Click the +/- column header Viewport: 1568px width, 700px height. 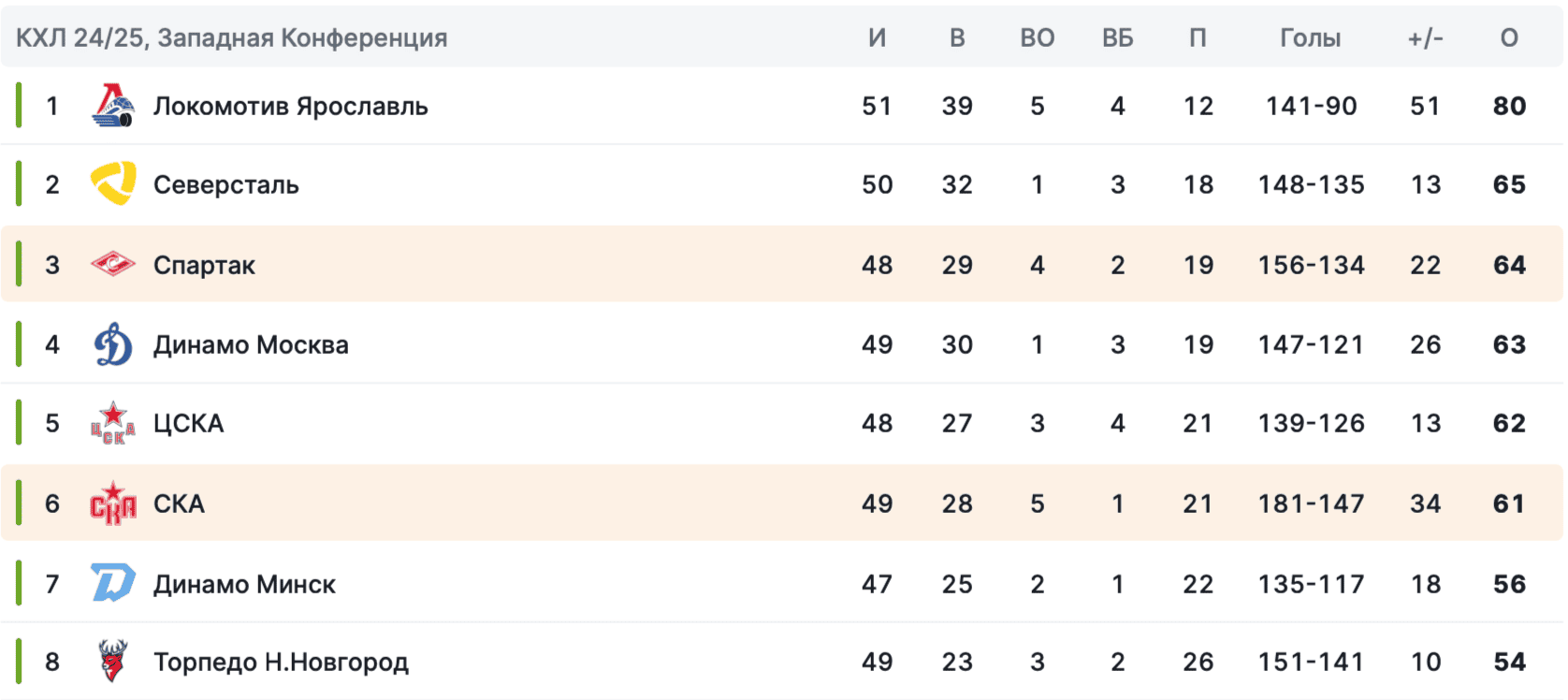coord(1425,37)
